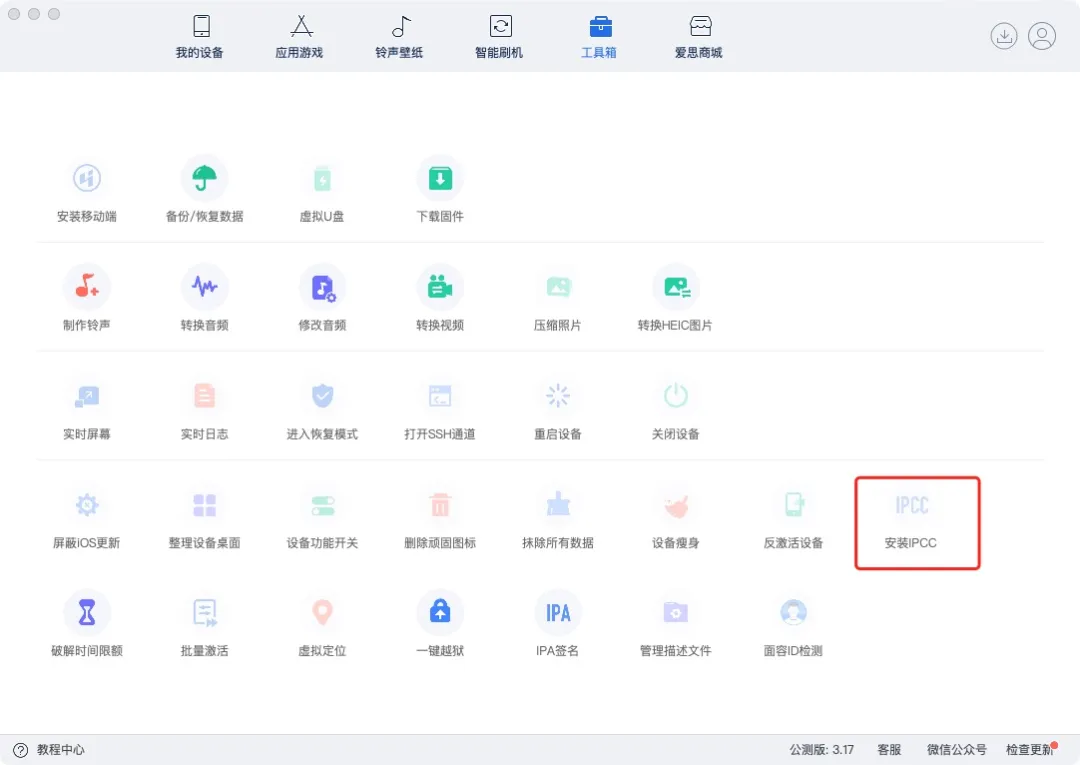Open the downloads manager icon
This screenshot has width=1080, height=765.
[1004, 36]
